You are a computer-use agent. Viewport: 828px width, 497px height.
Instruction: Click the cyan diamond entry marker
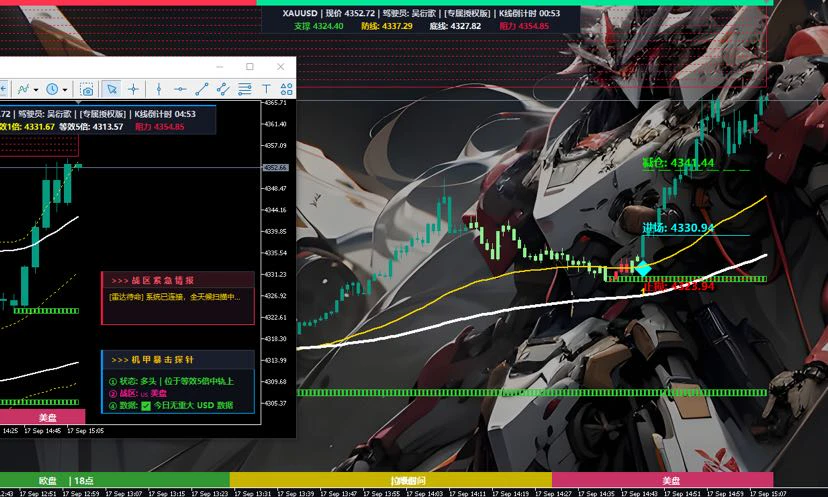pos(643,268)
